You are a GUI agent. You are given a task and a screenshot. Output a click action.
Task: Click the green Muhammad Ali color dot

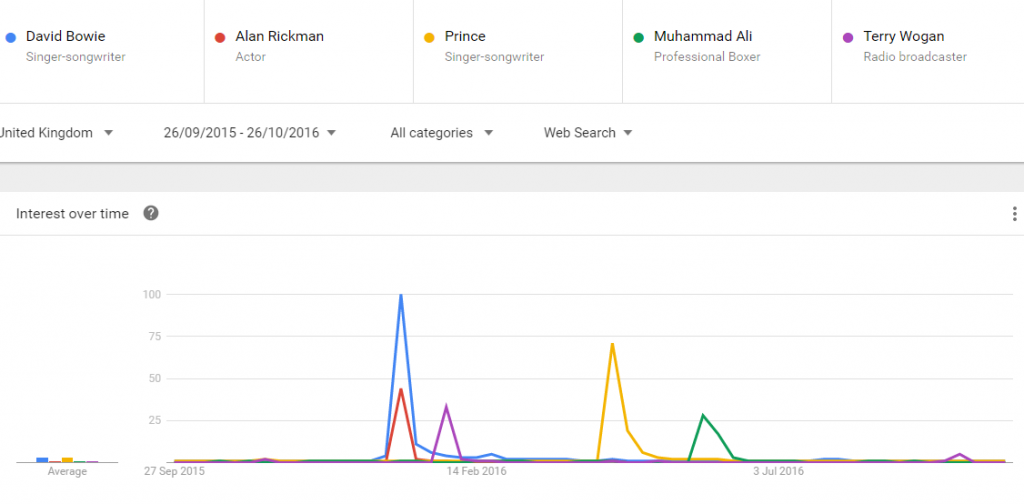(x=639, y=37)
